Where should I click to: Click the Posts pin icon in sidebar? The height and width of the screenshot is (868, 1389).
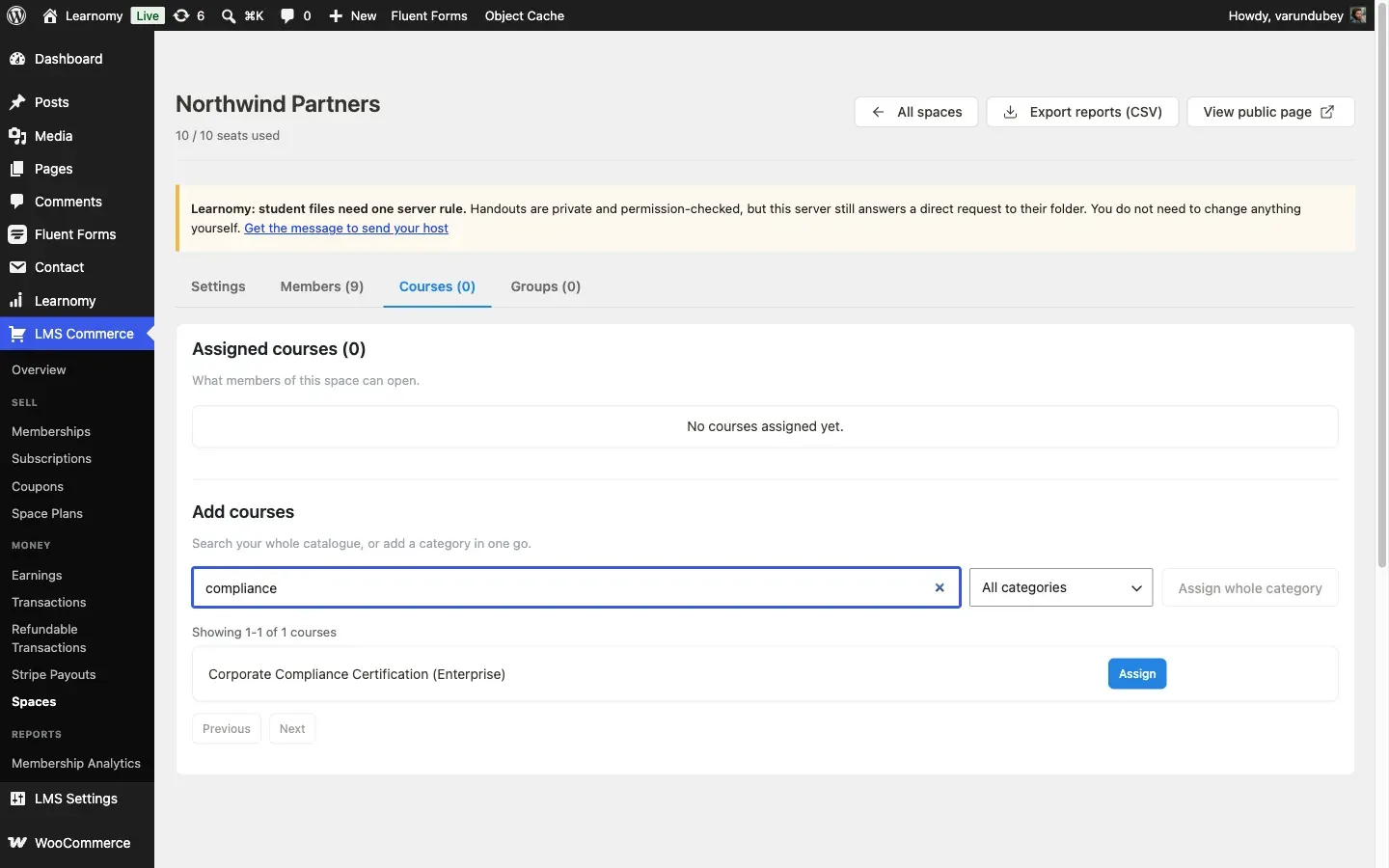[17, 102]
